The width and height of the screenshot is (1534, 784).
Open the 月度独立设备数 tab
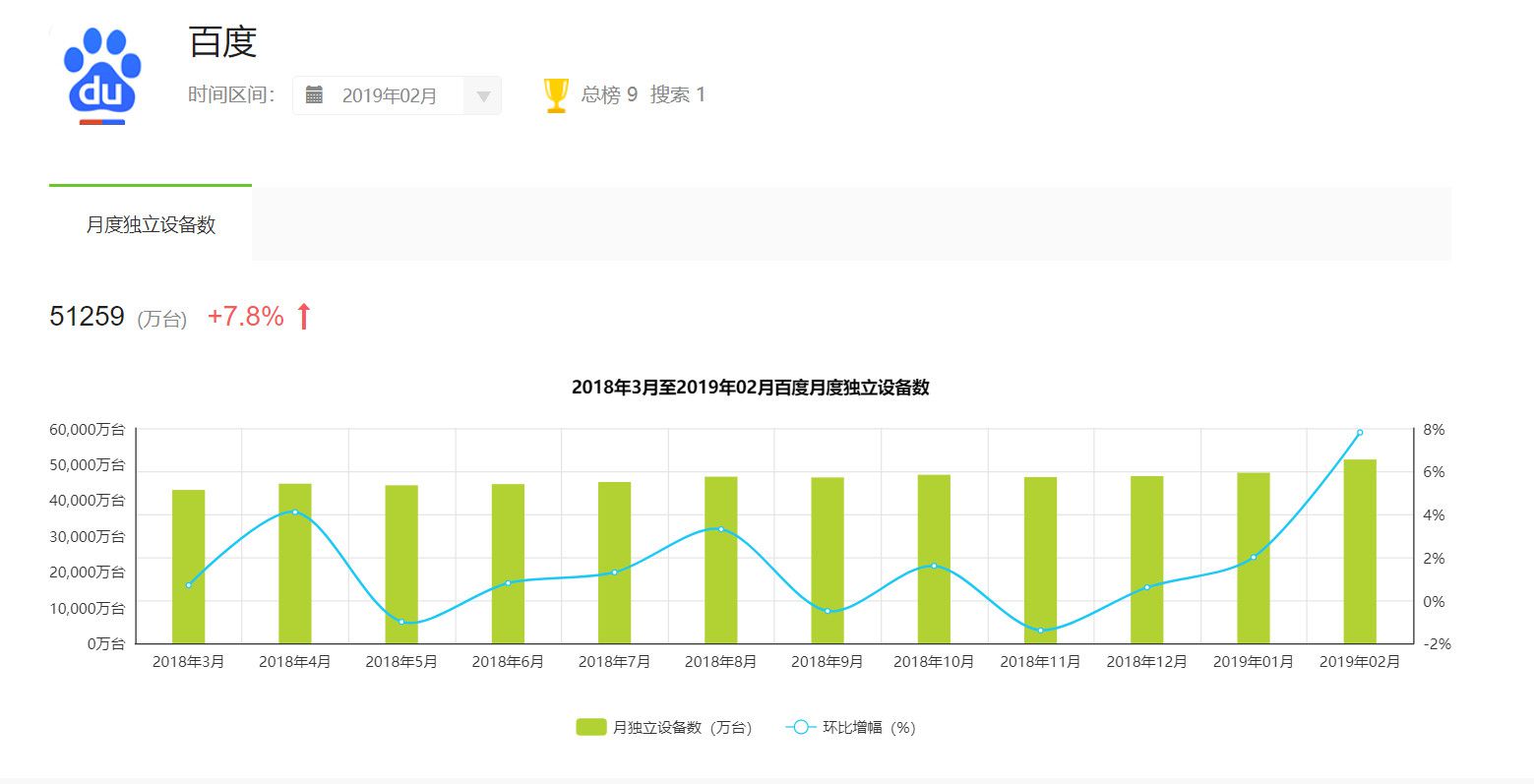pyautogui.click(x=151, y=224)
